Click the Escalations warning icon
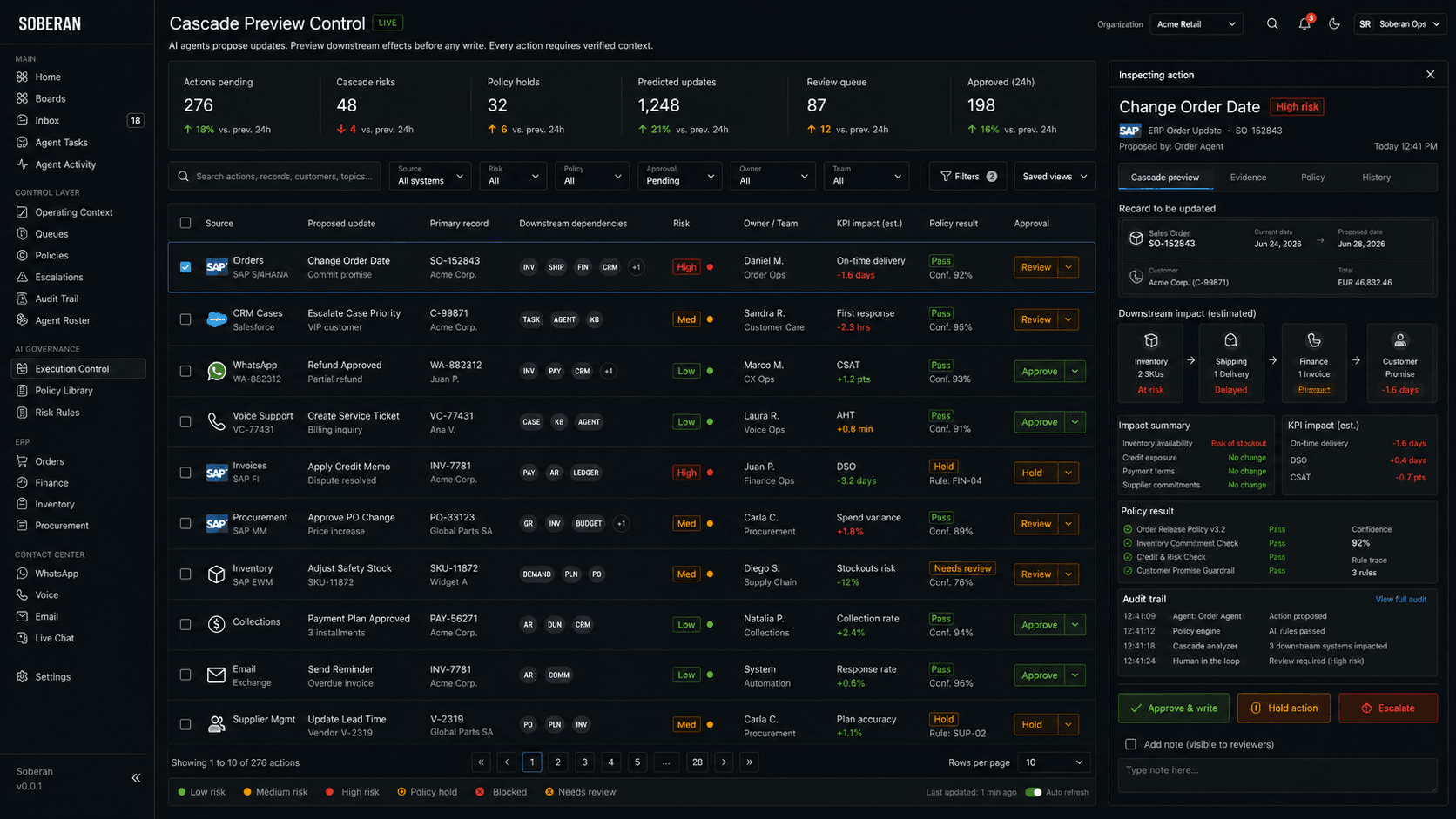This screenshot has height=819, width=1456. click(x=23, y=277)
